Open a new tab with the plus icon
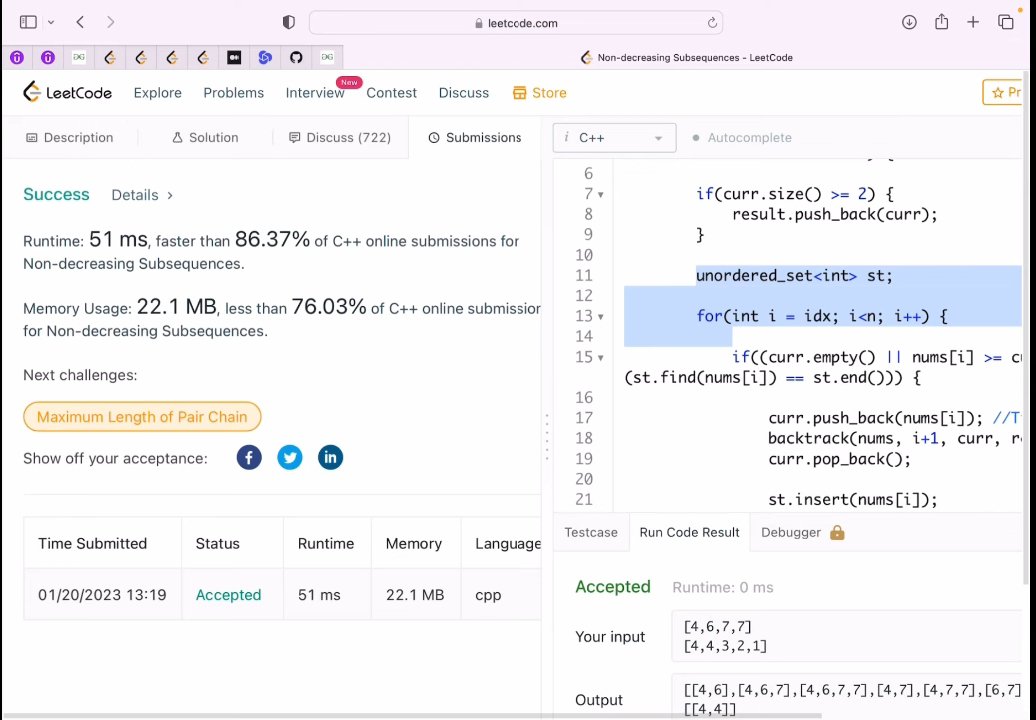This screenshot has height=720, width=1036. coord(973,22)
